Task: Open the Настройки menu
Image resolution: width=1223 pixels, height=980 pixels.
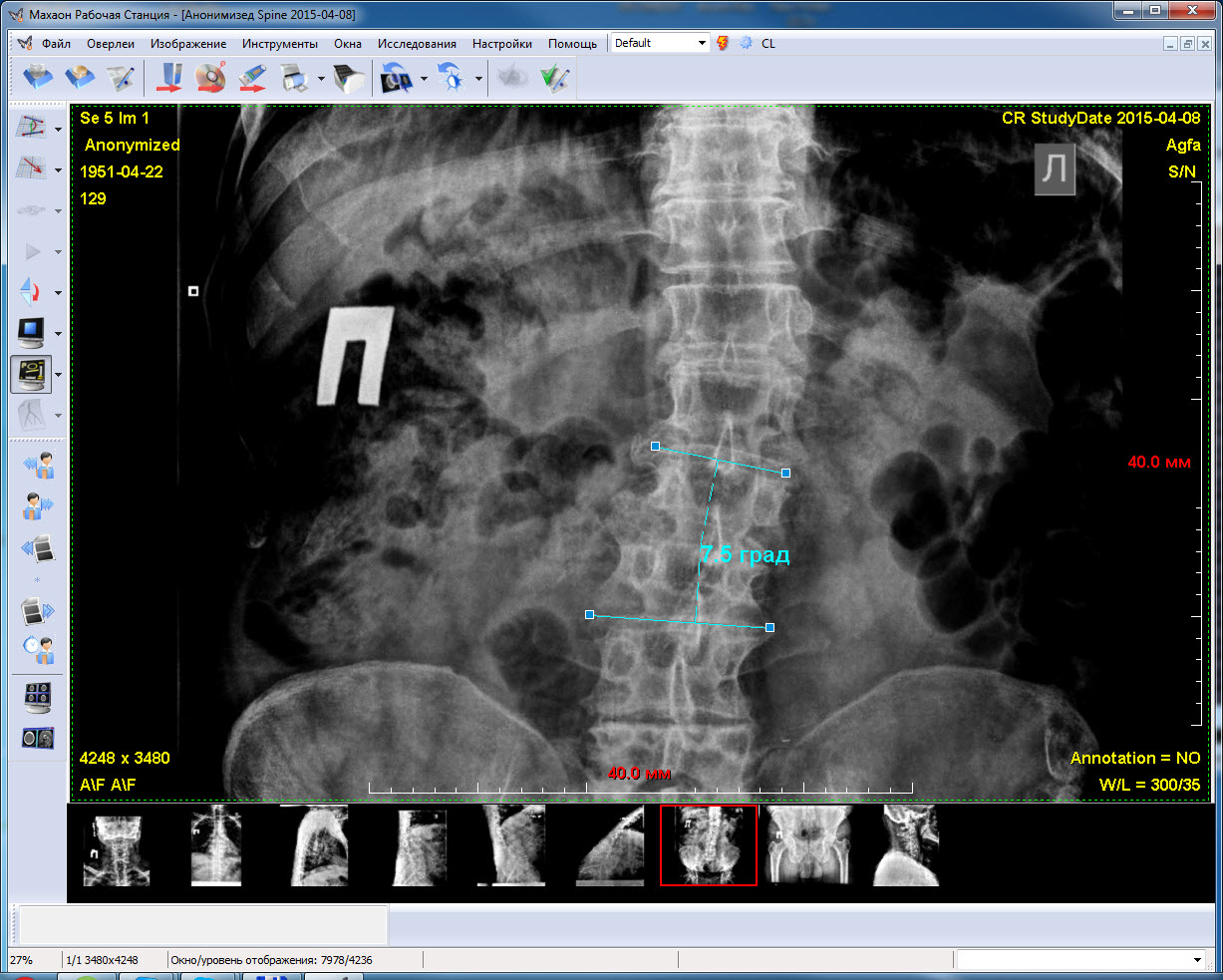Action: [502, 44]
